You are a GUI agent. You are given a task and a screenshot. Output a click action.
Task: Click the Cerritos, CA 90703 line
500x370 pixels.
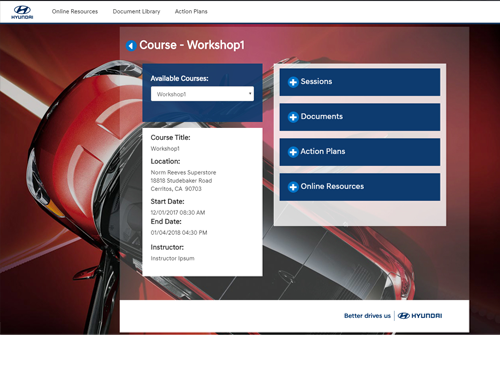(x=176, y=189)
